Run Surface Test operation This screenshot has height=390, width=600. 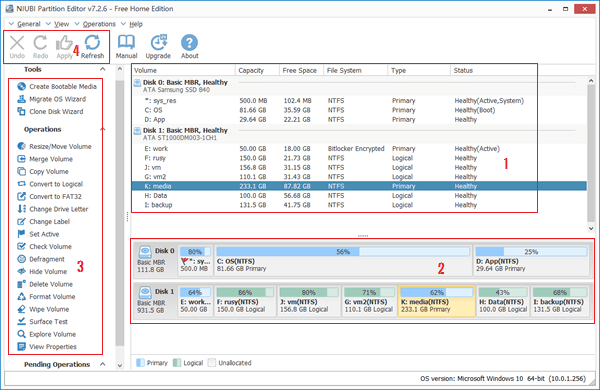(42, 321)
